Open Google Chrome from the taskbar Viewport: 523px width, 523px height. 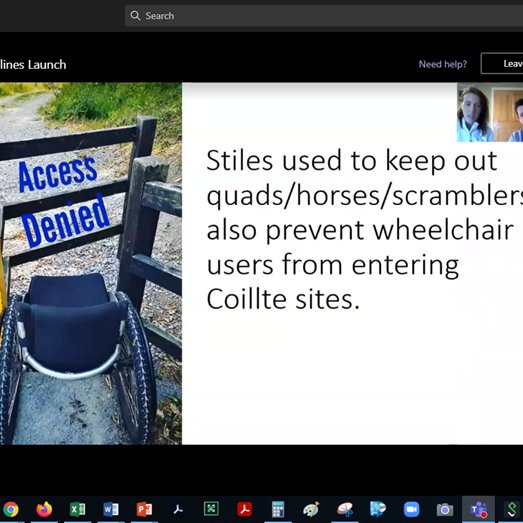[10, 509]
